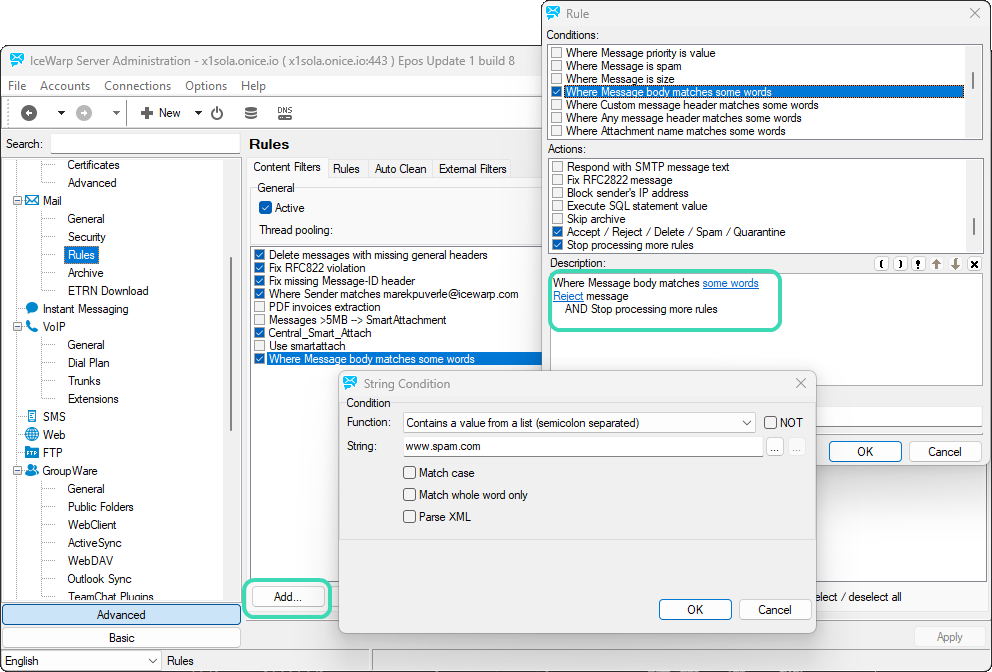
Task: Collapse the Mail tree node
Action: pyautogui.click(x=17, y=201)
